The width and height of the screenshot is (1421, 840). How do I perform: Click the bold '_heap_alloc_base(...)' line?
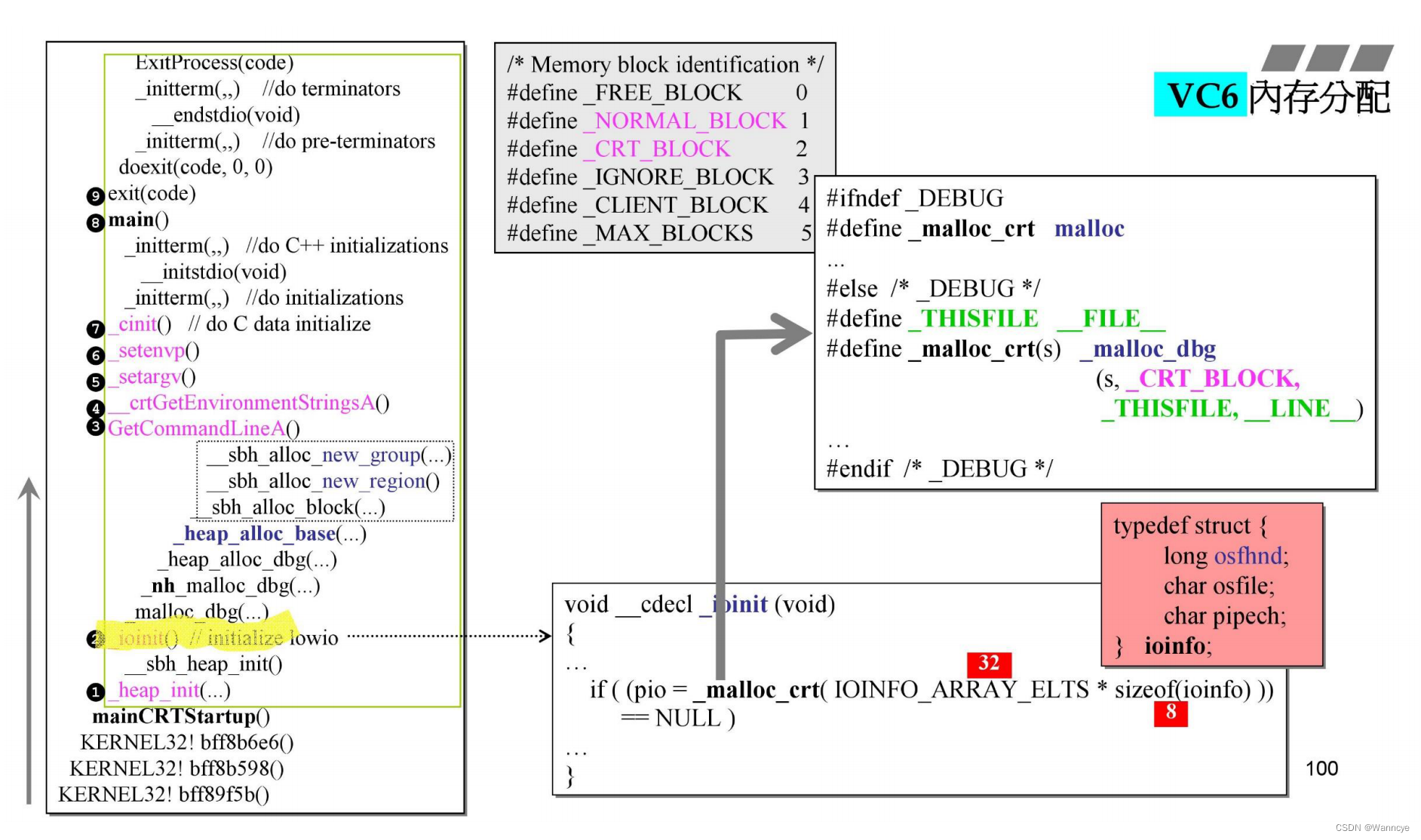pos(270,534)
